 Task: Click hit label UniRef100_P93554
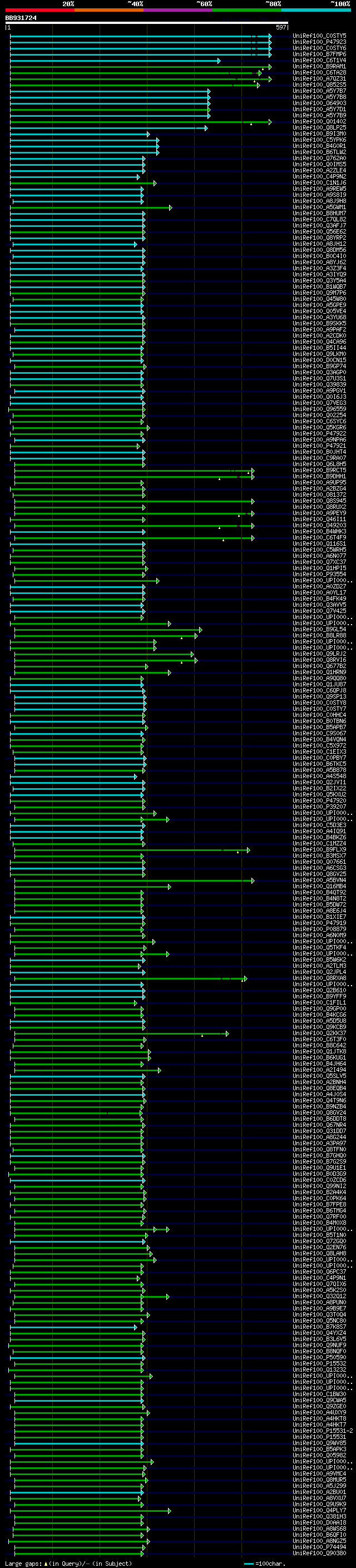coord(319,574)
